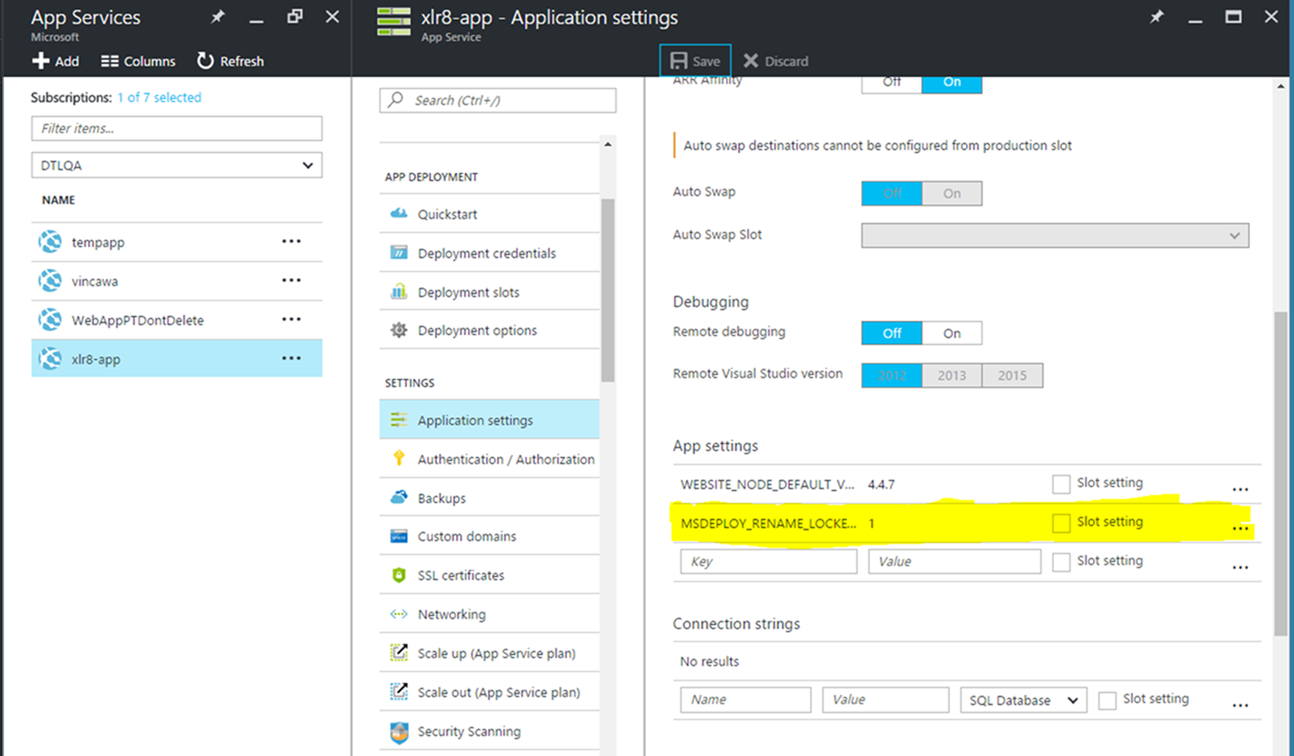The image size is (1294, 756).
Task: Expand the Auto Swap Slot dropdown
Action: (x=1055, y=235)
